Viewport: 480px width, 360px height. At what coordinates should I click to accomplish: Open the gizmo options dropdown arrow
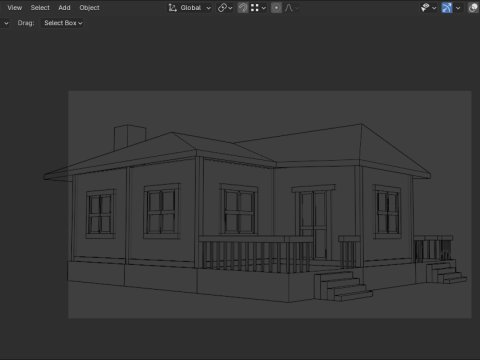tap(458, 8)
